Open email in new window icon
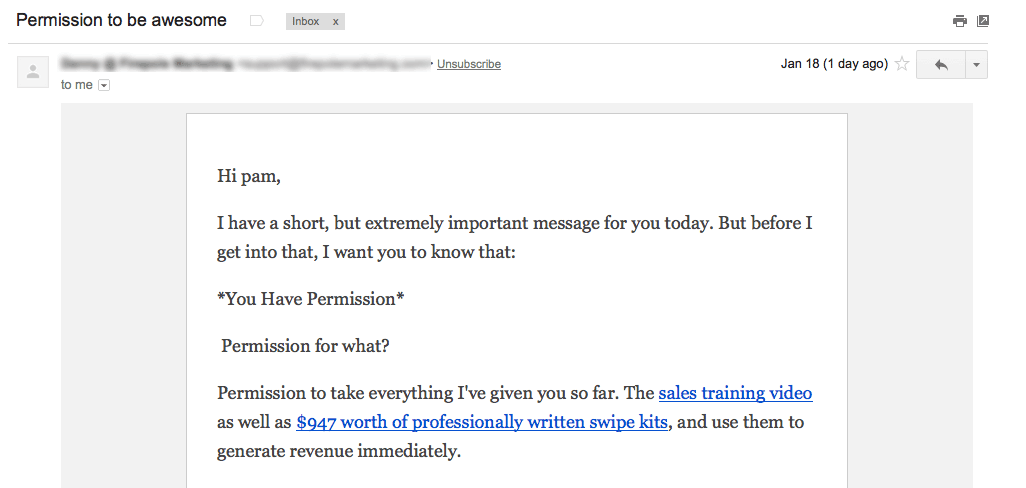The width and height of the screenshot is (1026, 488). coord(983,21)
